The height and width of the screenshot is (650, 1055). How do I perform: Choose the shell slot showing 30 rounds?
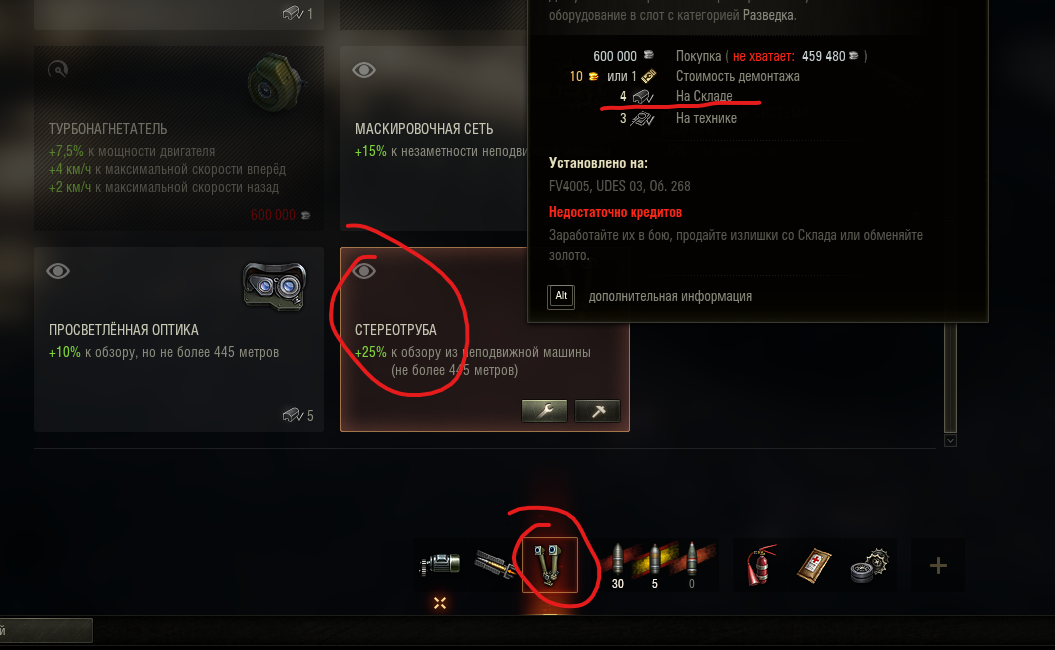coord(618,565)
